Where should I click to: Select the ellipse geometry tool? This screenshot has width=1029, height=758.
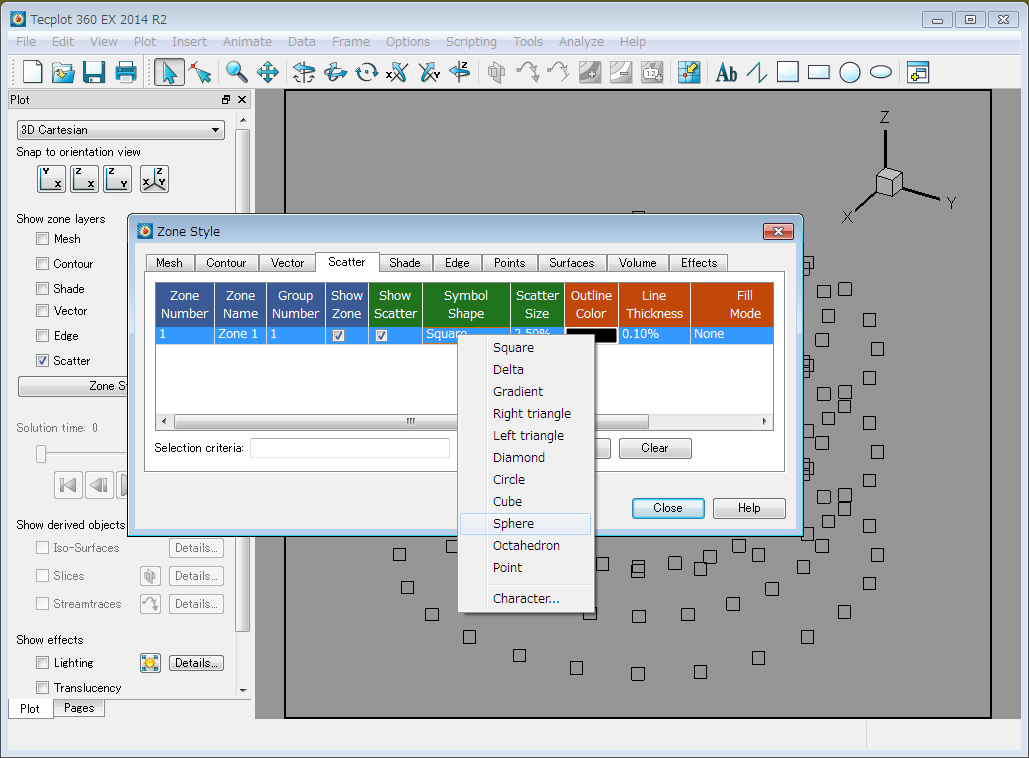881,72
